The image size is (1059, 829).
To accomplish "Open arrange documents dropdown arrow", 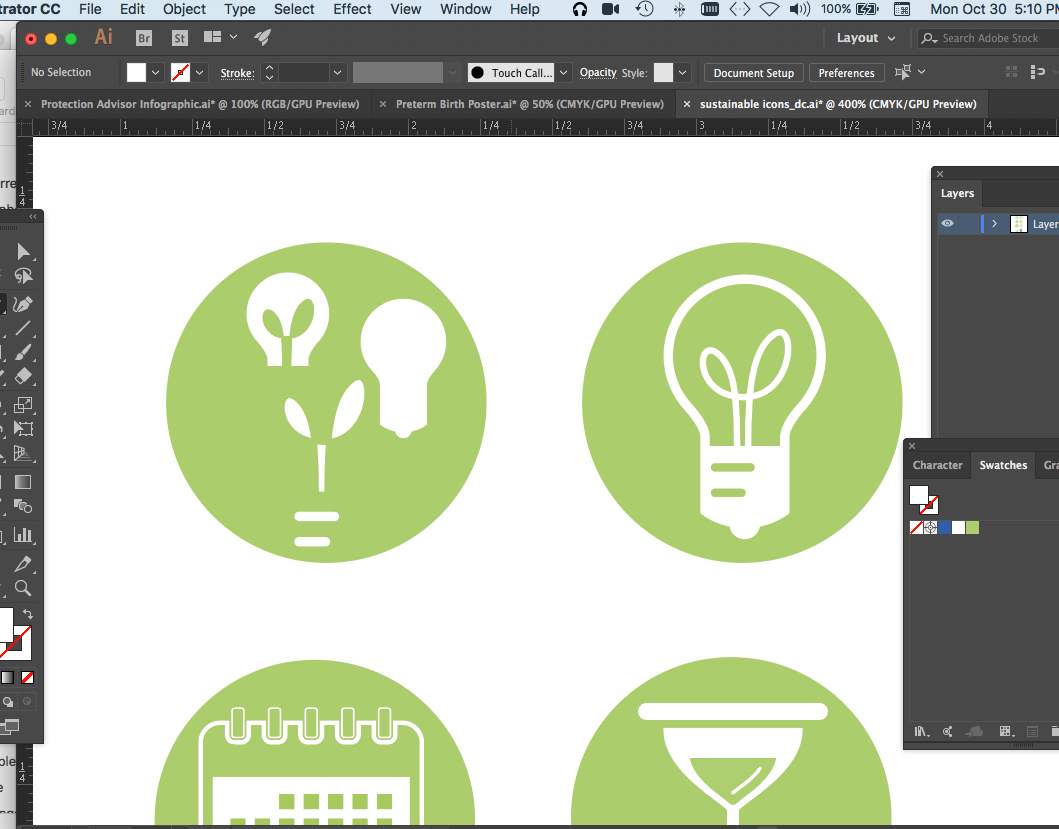I will pos(234,37).
